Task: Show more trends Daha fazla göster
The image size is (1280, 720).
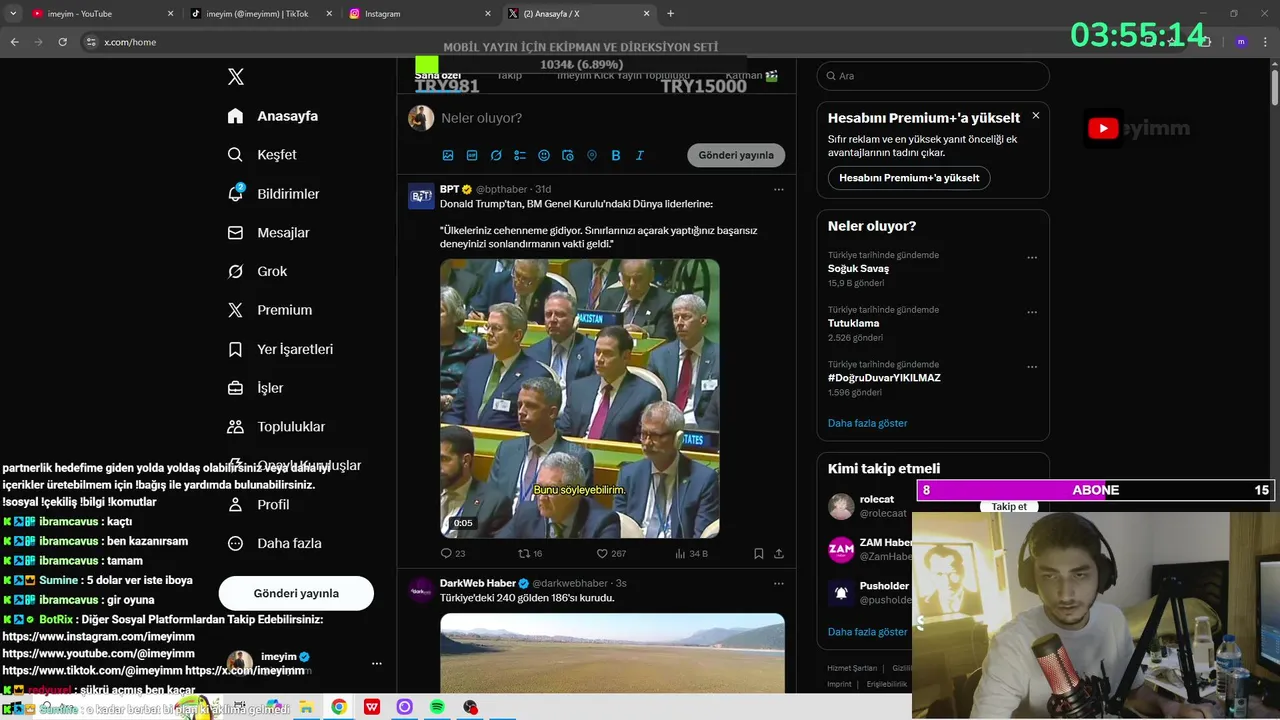Action: tap(867, 423)
